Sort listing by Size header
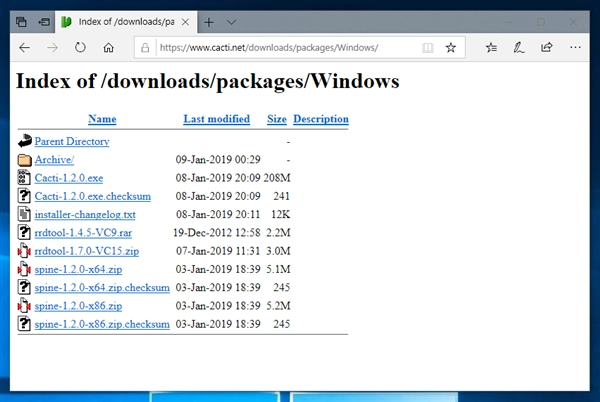Screen dimensions: 600x402 click(277, 119)
